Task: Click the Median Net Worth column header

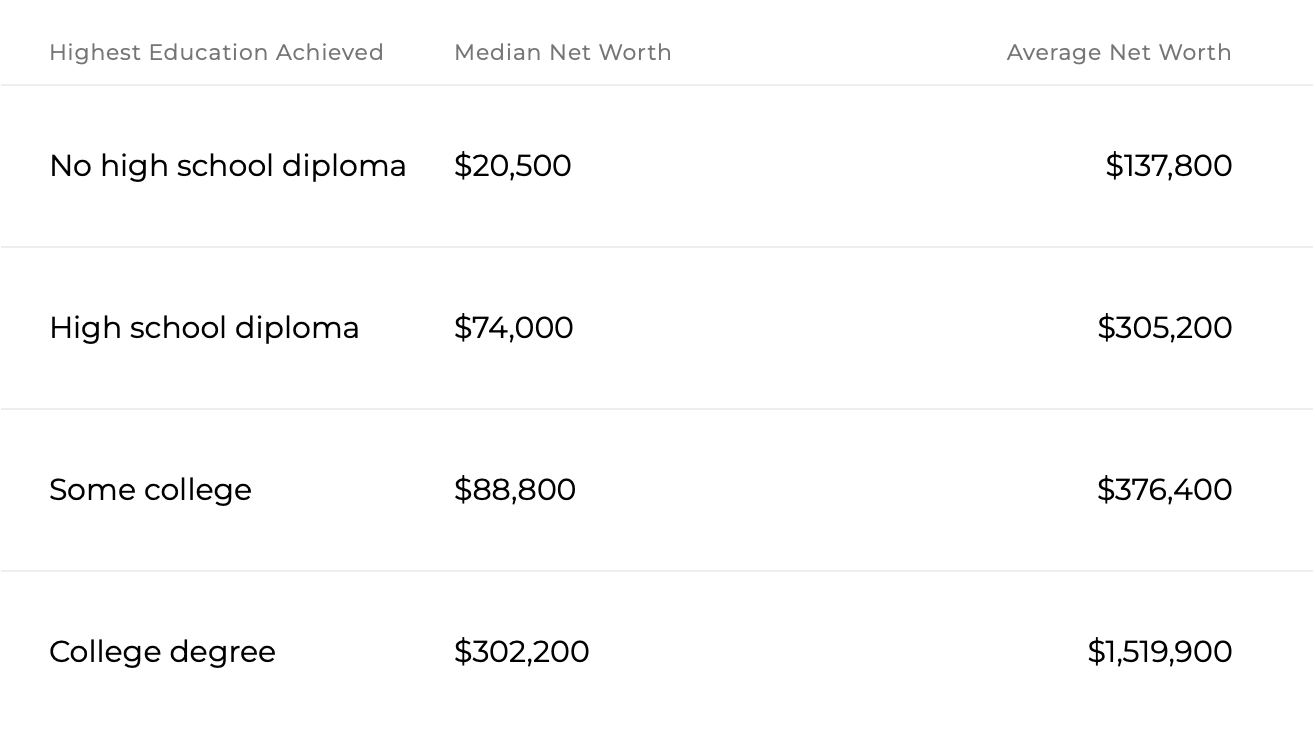Action: click(563, 52)
